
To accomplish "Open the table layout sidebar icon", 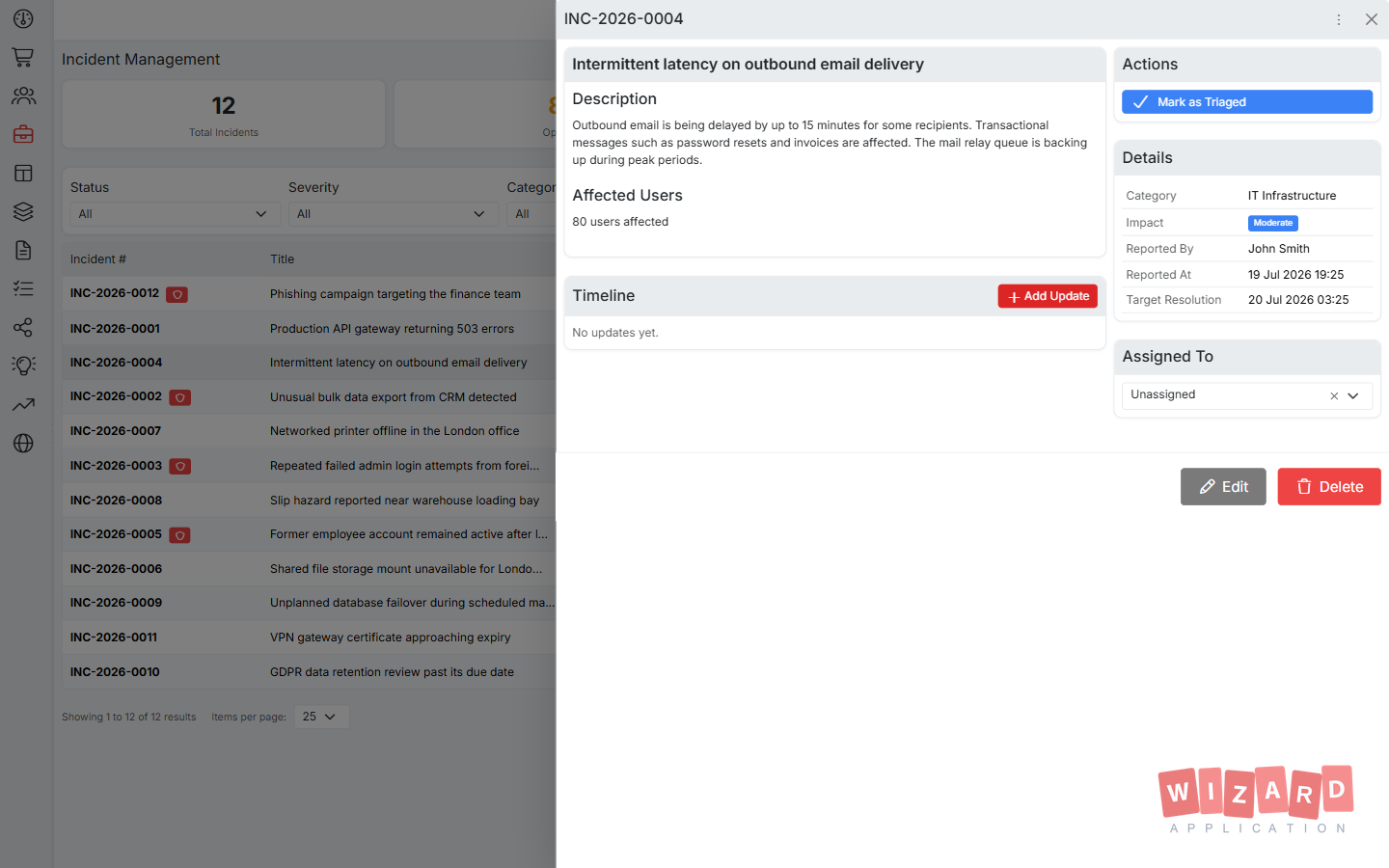I will (23, 173).
